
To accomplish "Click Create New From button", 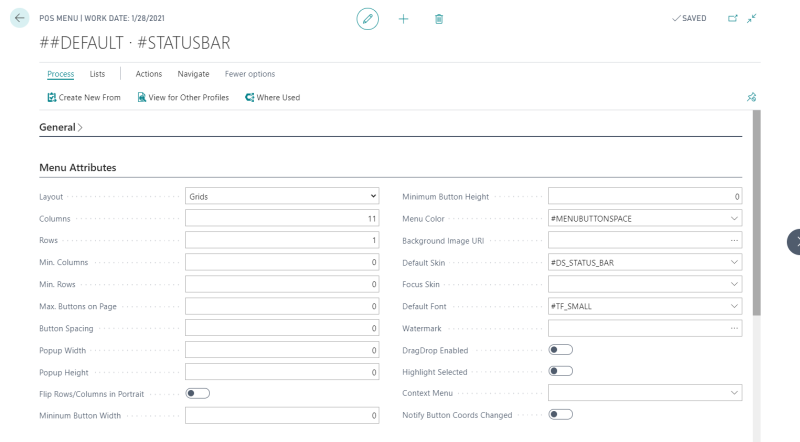I will pyautogui.click(x=84, y=97).
